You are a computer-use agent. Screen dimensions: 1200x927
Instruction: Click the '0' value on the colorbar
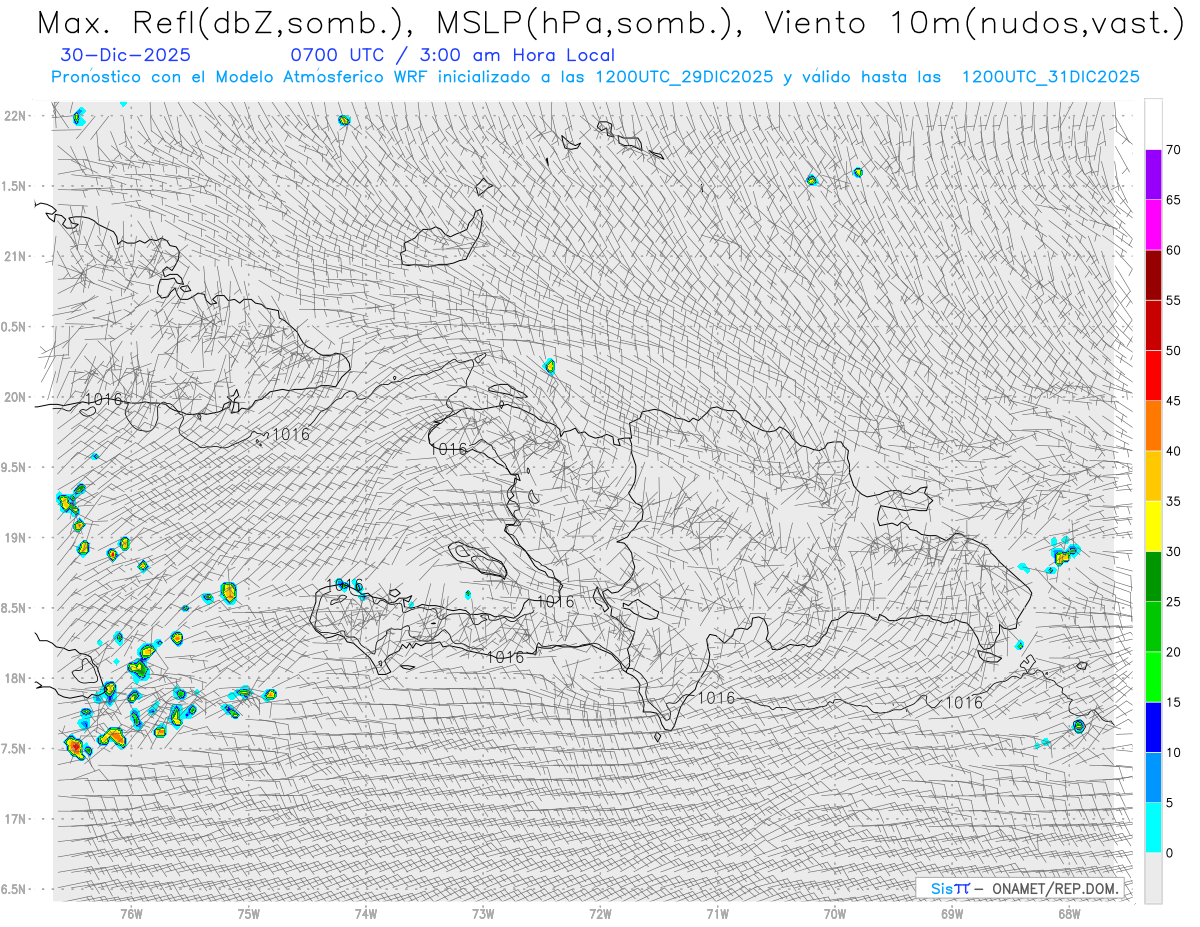coord(1169,853)
